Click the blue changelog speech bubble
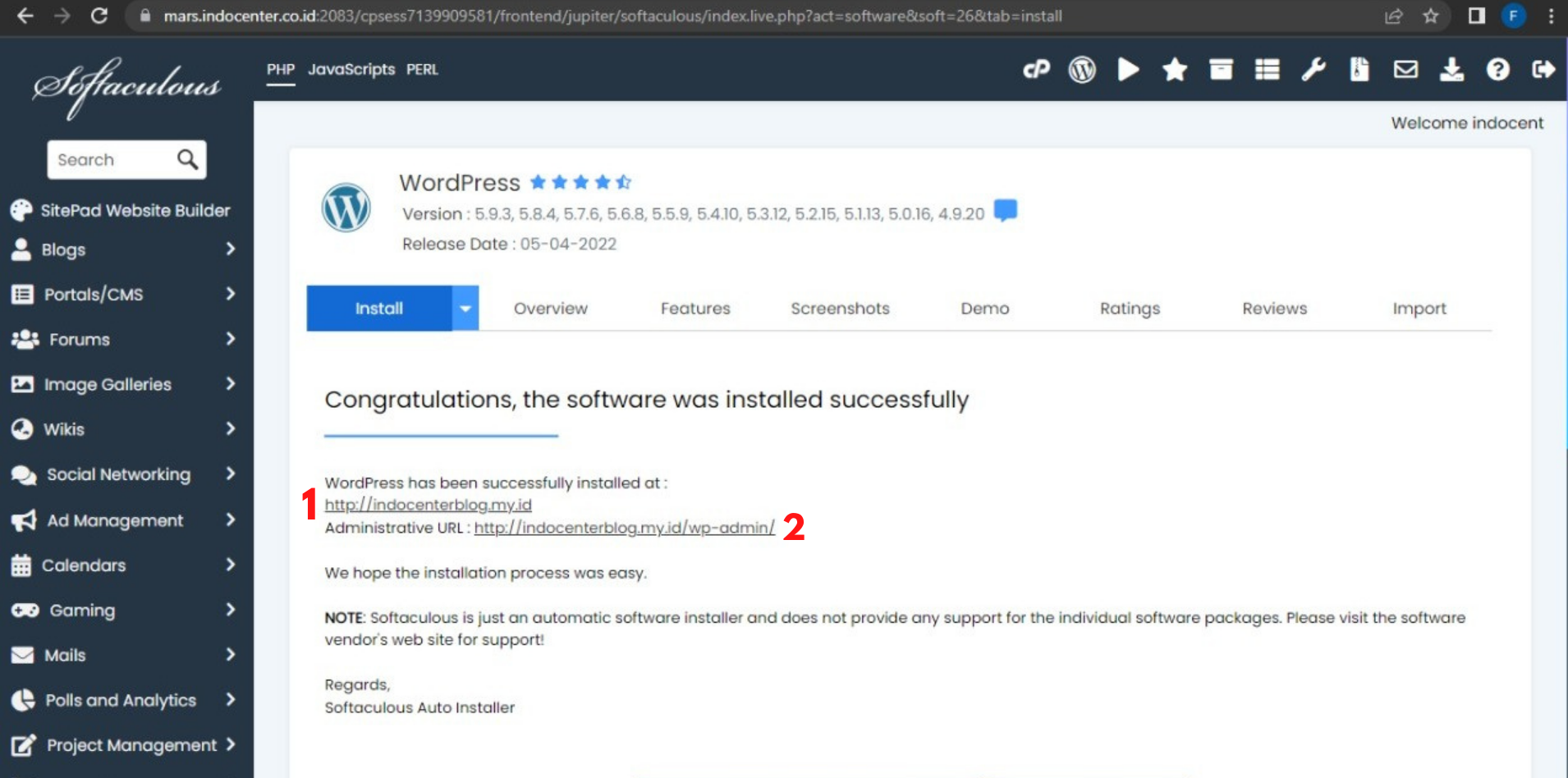Screen dimensions: 1568x778 (1006, 211)
